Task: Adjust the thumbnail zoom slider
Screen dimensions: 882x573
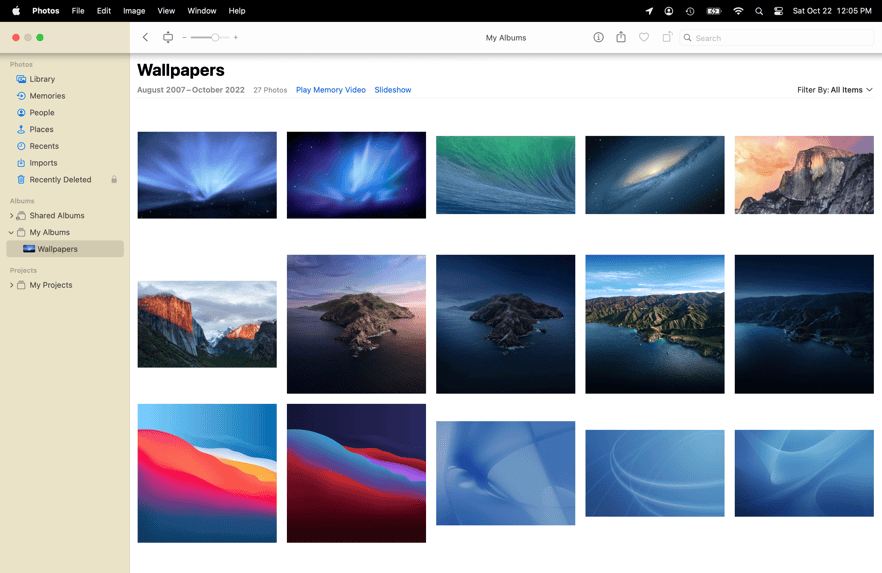Action: coord(210,38)
